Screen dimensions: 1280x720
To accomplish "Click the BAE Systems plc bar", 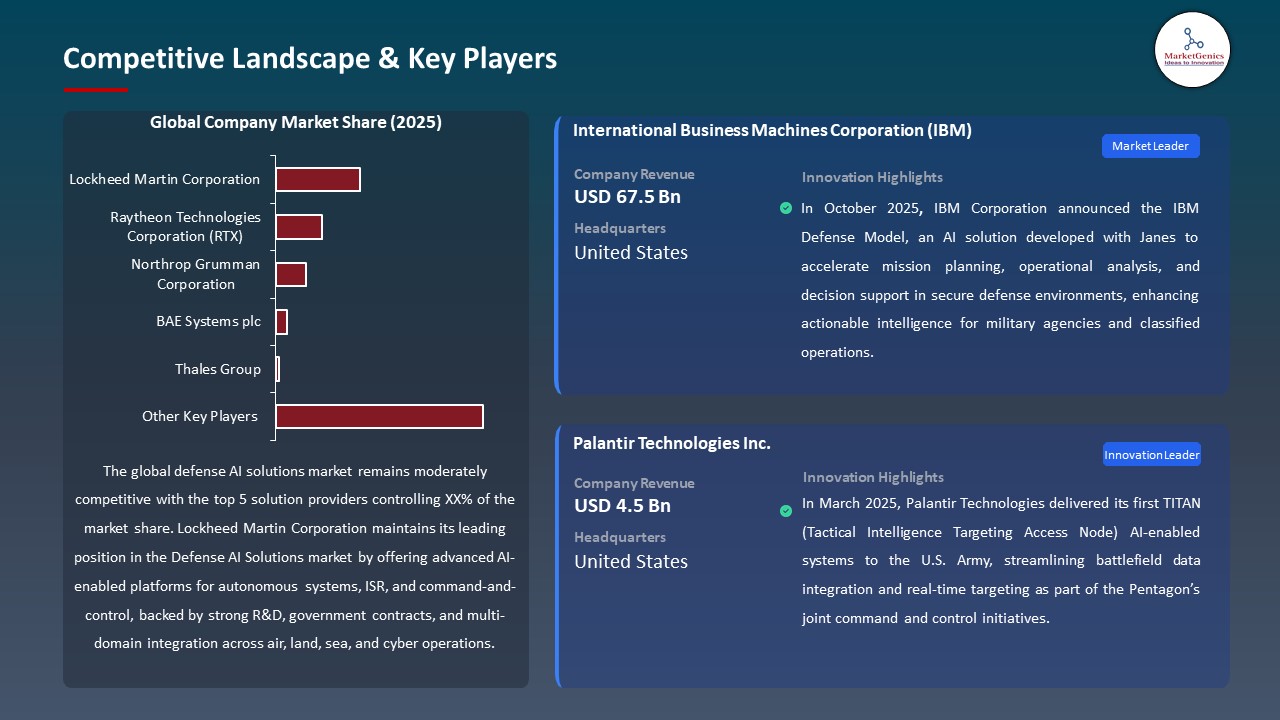I will 281,321.
